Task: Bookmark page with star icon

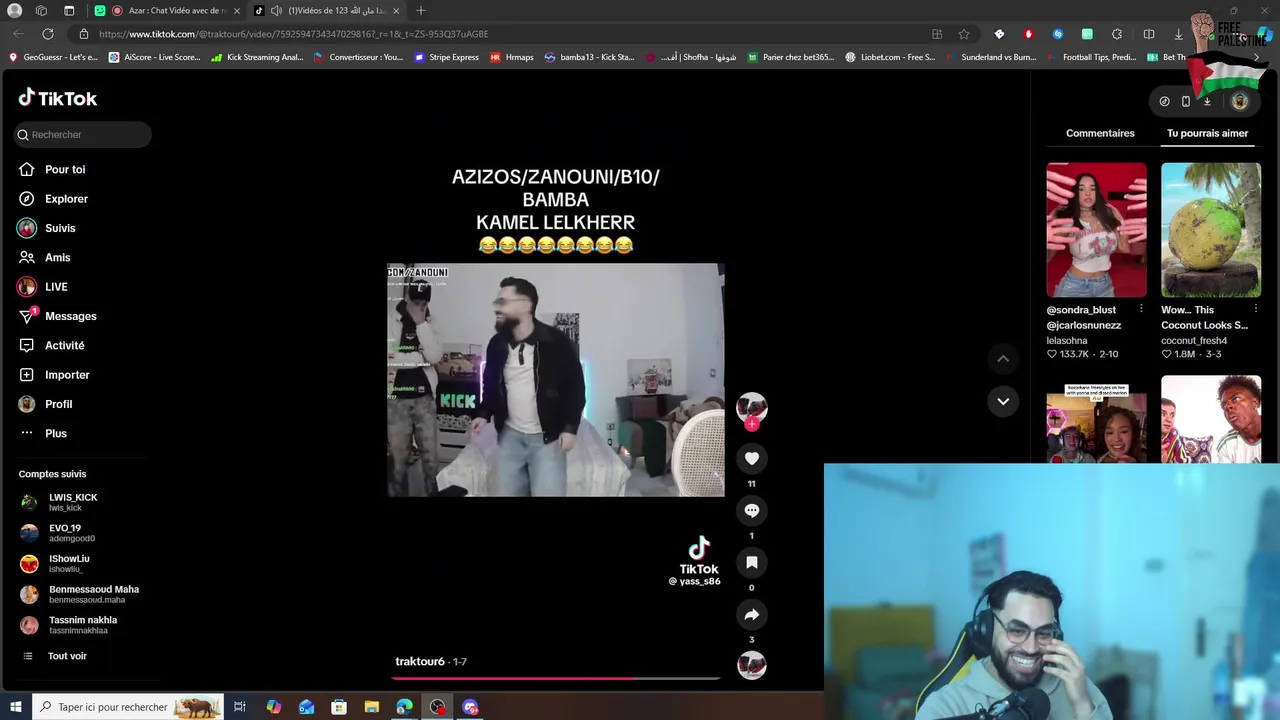Action: [963, 34]
